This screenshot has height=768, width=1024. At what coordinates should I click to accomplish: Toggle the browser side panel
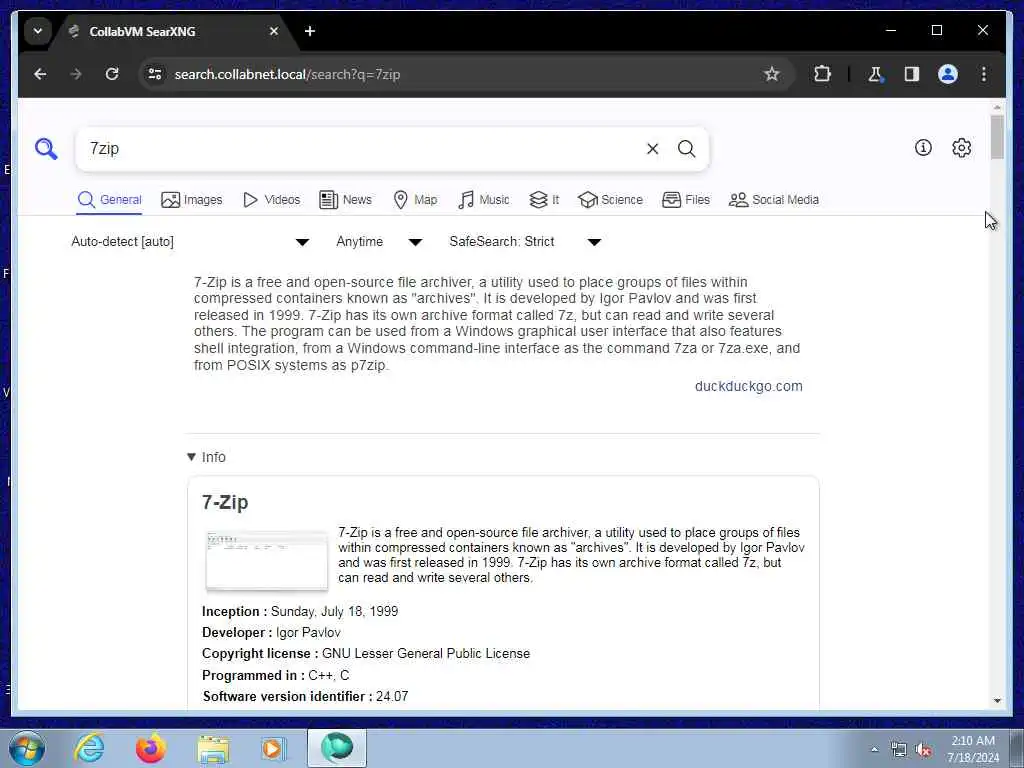click(x=912, y=74)
